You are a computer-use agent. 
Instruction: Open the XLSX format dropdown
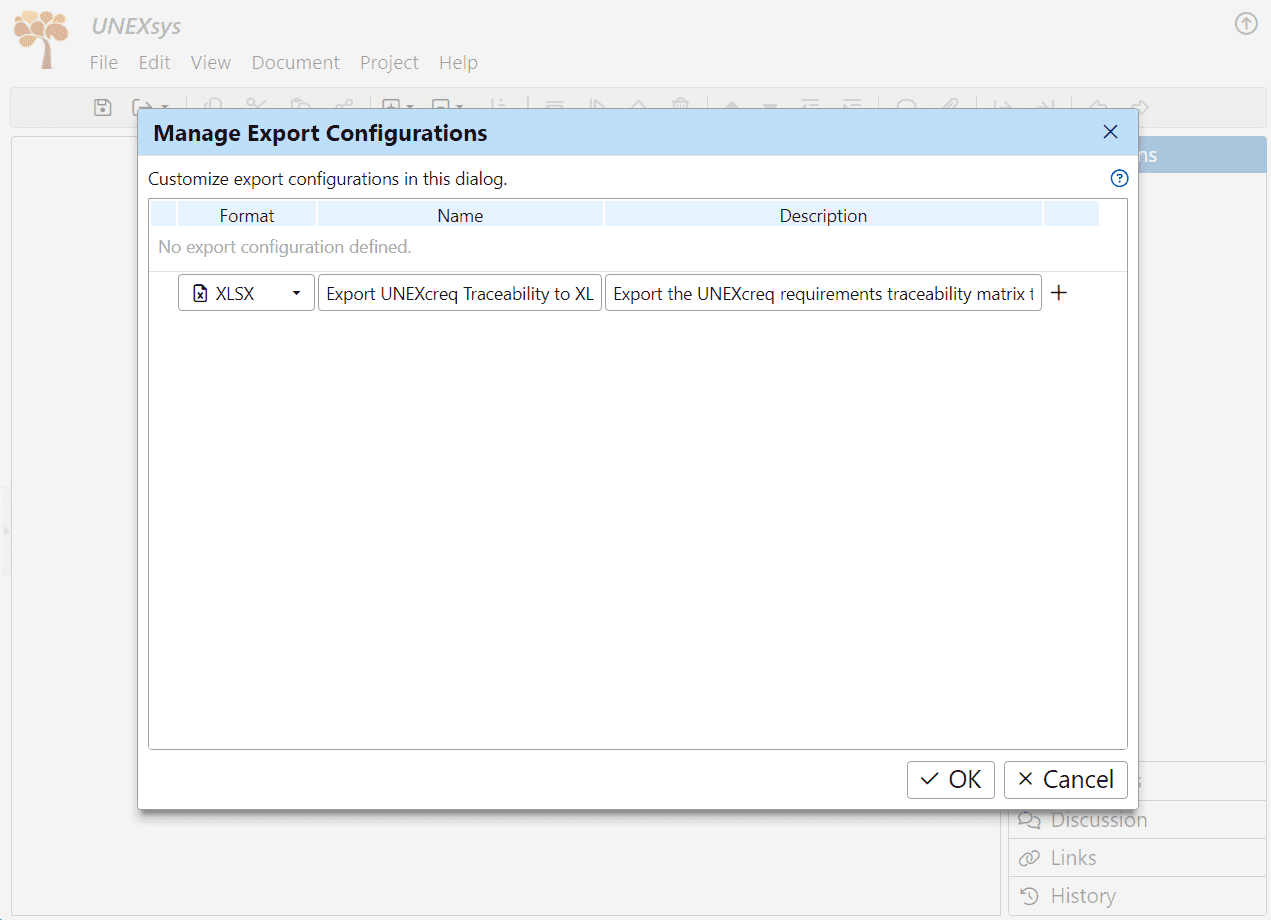[246, 293]
